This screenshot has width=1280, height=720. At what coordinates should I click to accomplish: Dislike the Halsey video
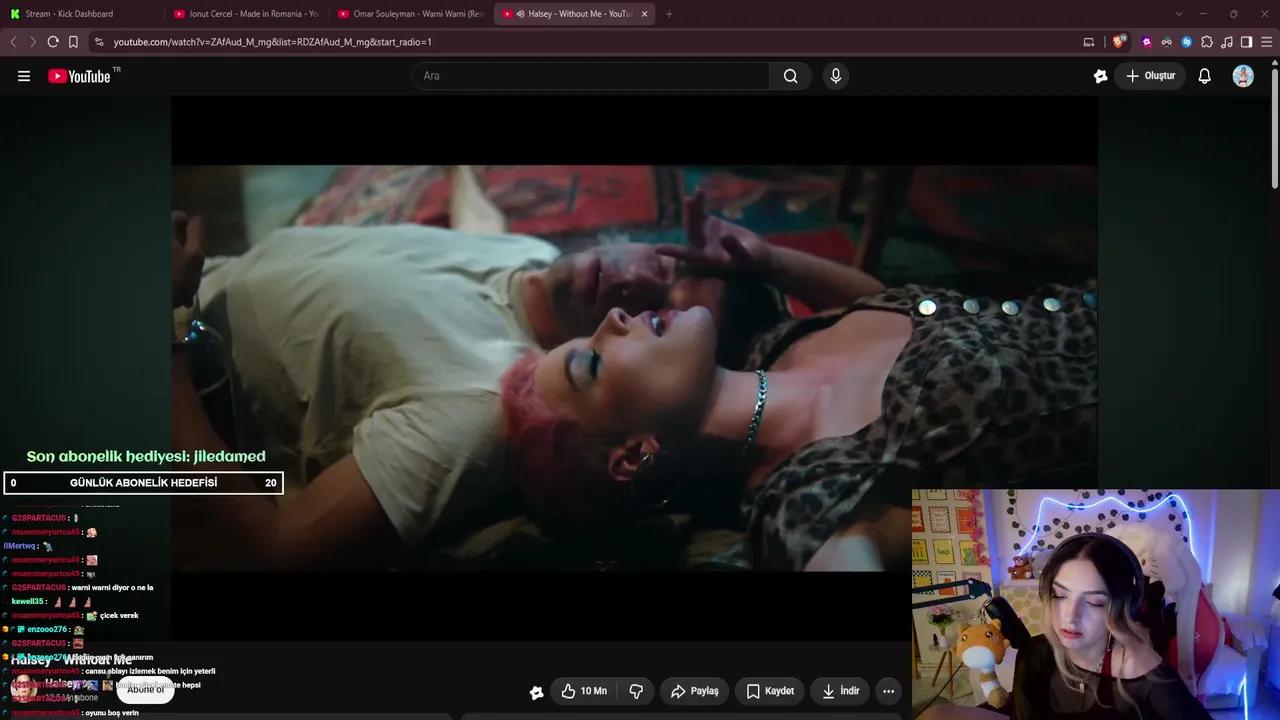point(636,691)
